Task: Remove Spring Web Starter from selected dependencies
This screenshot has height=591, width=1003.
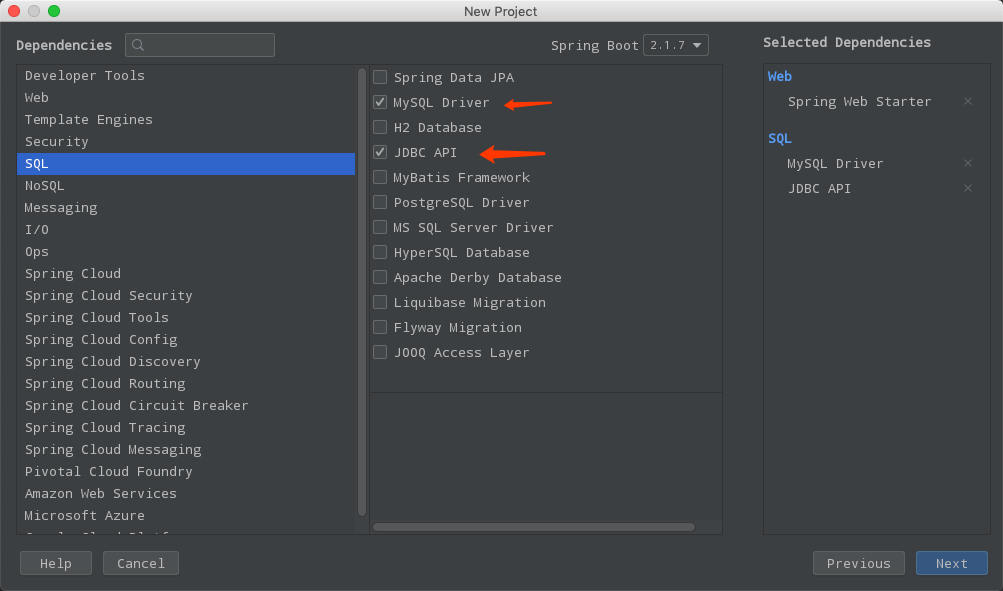Action: pos(968,101)
